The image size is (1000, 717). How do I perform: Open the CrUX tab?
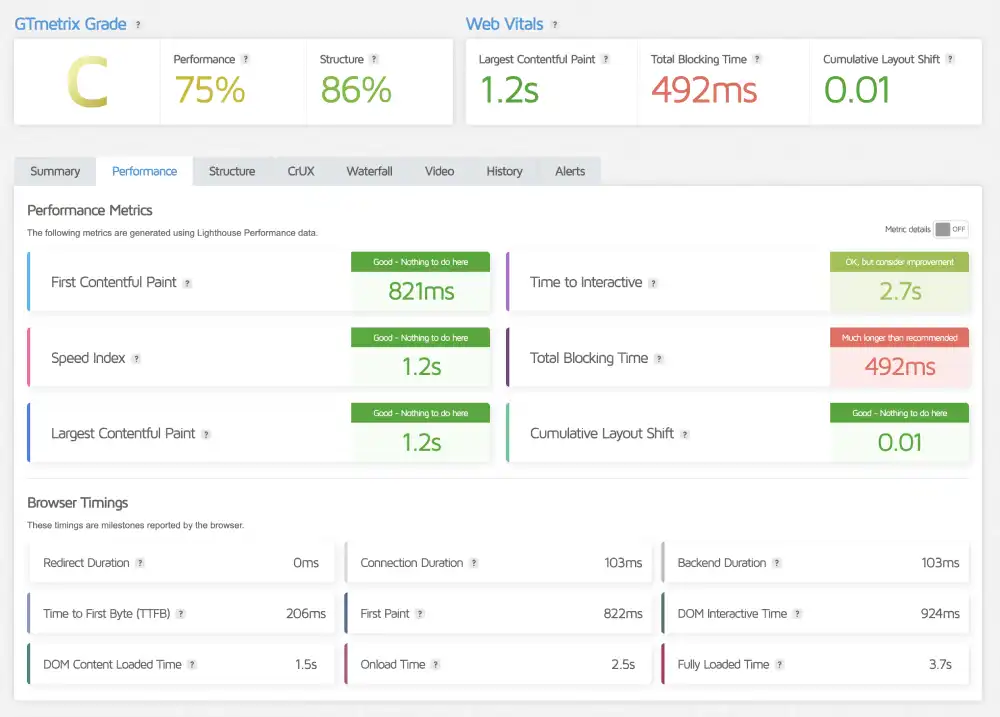click(300, 171)
